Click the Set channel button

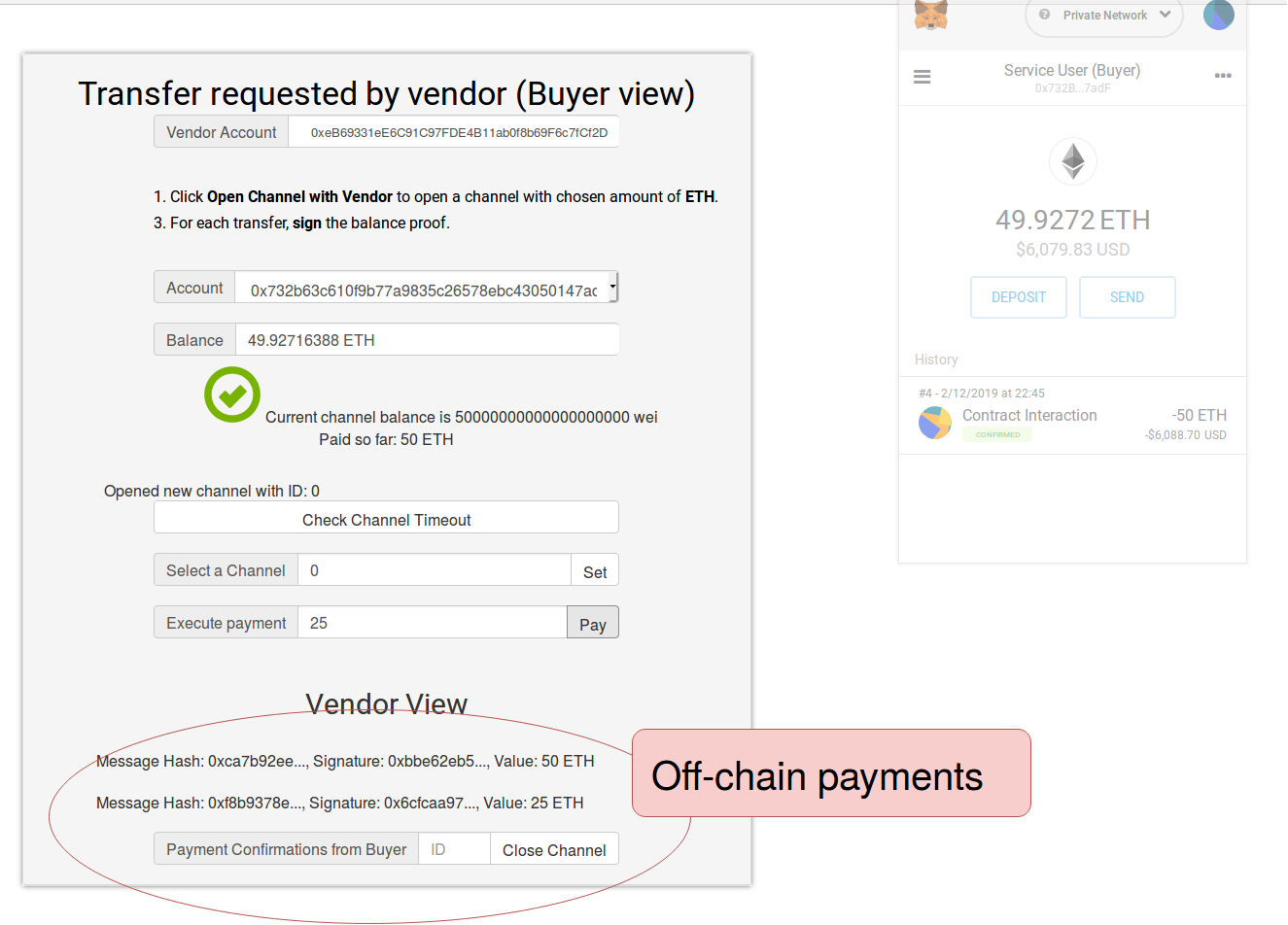595,570
